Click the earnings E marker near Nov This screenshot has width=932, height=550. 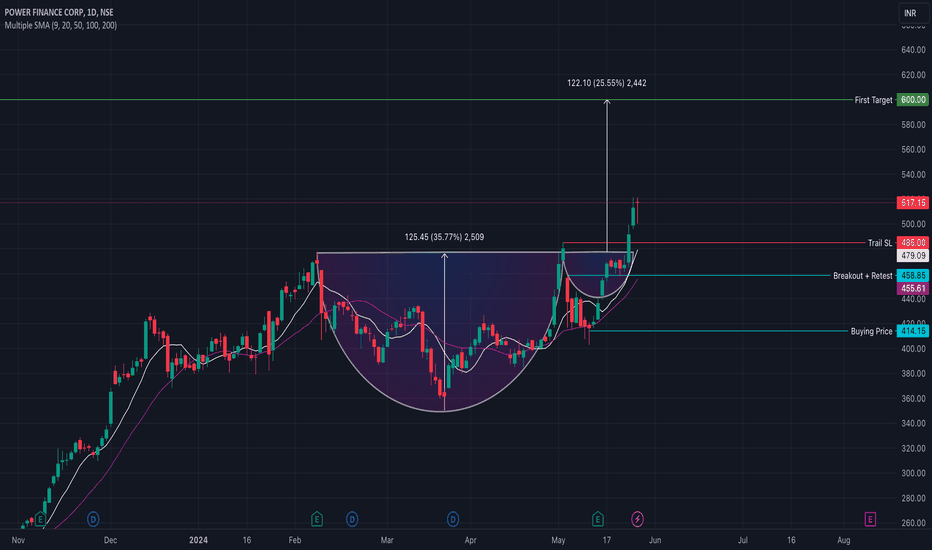pos(40,519)
